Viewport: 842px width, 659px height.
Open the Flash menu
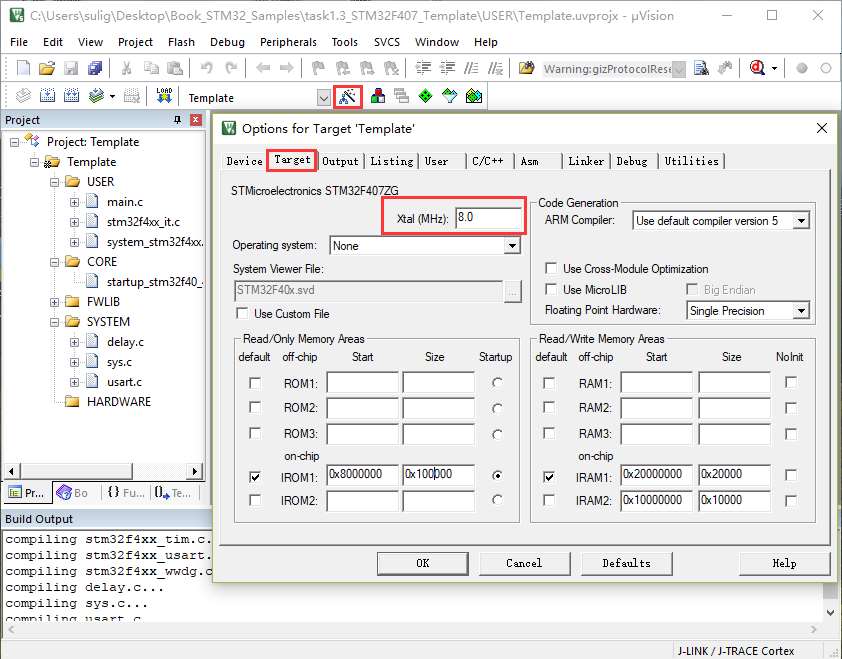[x=181, y=42]
